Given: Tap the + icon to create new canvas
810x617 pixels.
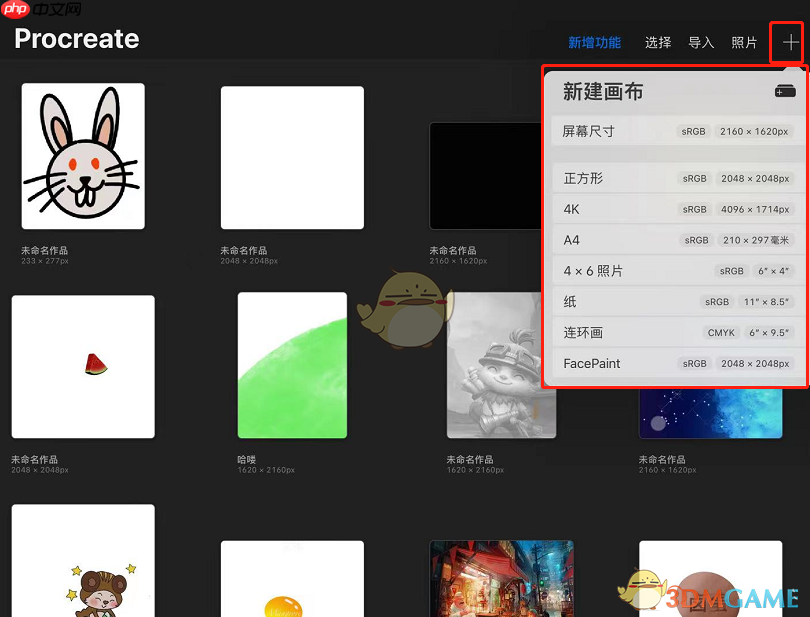Looking at the screenshot, I should click(789, 43).
